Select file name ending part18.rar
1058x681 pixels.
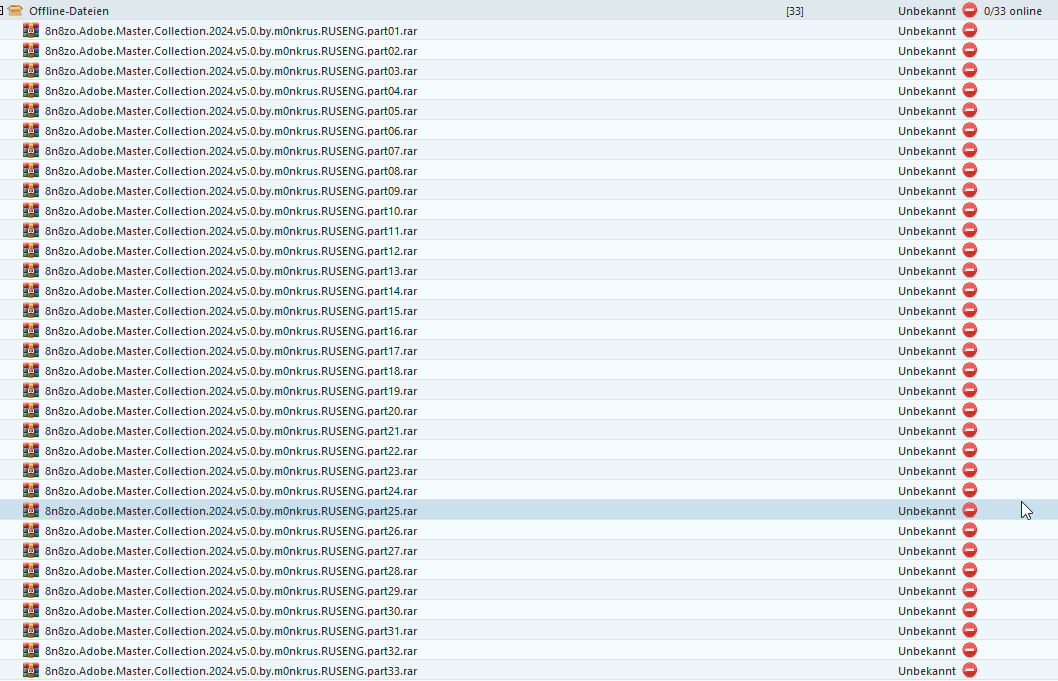point(231,371)
